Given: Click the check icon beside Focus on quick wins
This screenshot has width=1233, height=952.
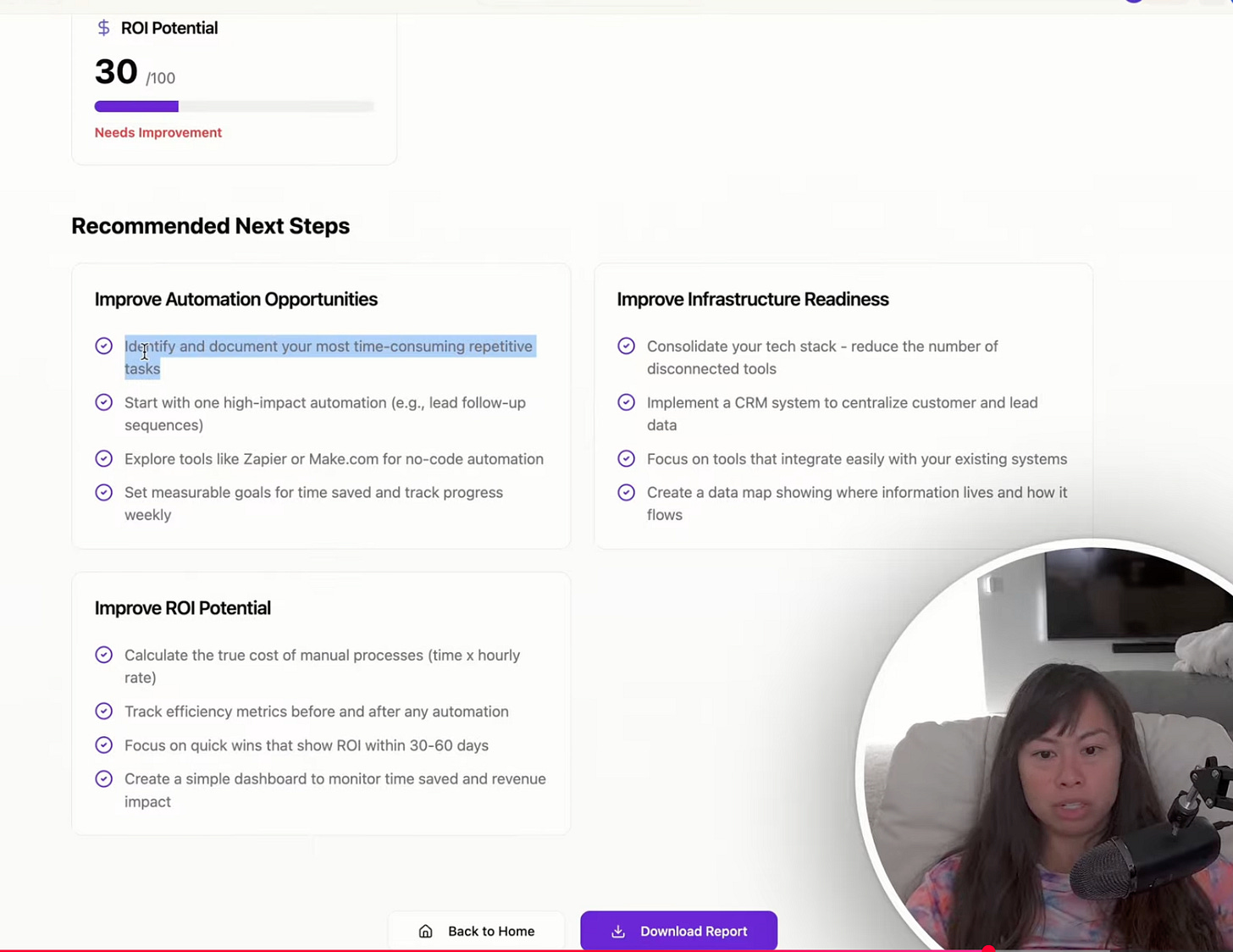Looking at the screenshot, I should [104, 745].
